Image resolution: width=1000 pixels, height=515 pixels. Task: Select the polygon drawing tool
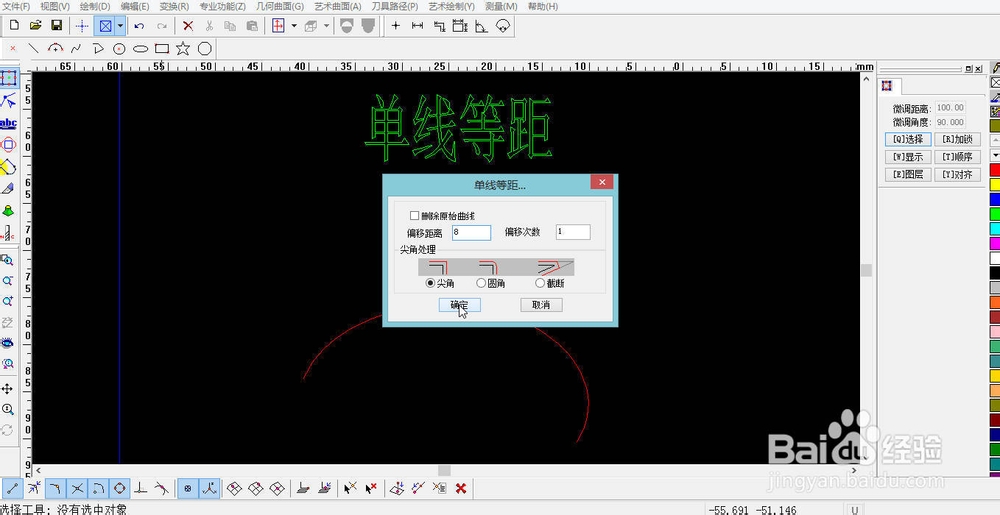205,48
